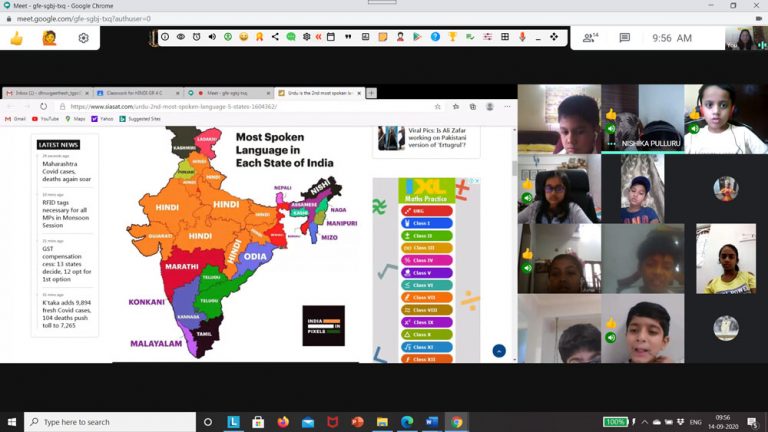768x432 pixels.
Task: Toggle the red microphone icon in toolbar
Action: point(522,37)
